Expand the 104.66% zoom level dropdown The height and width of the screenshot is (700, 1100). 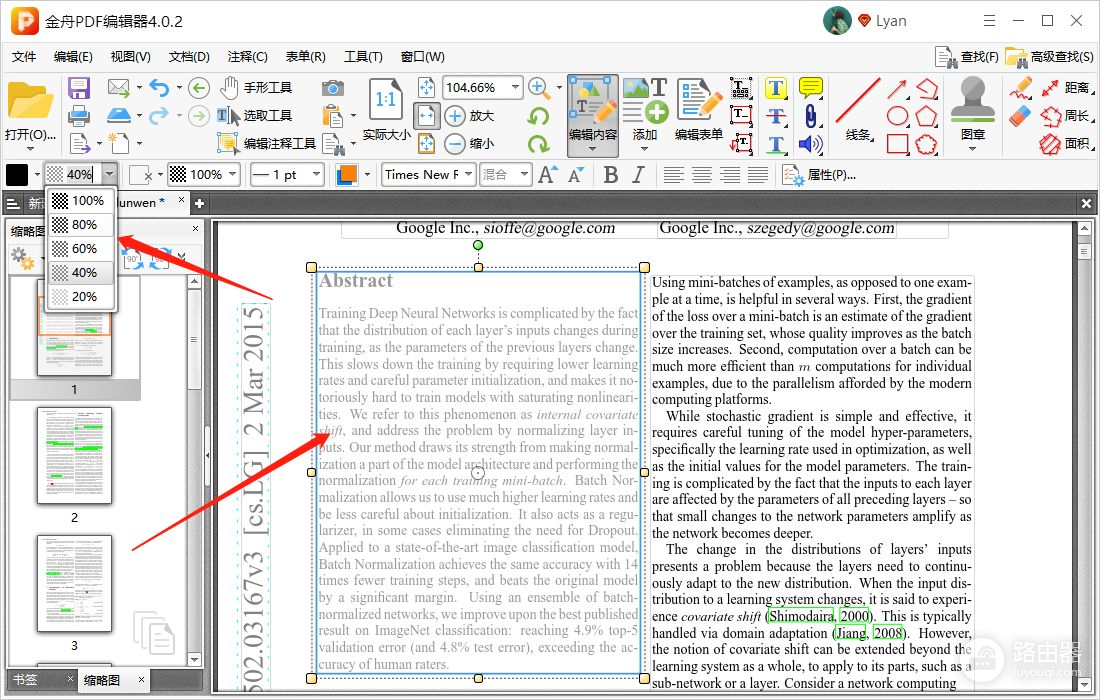[x=516, y=88]
